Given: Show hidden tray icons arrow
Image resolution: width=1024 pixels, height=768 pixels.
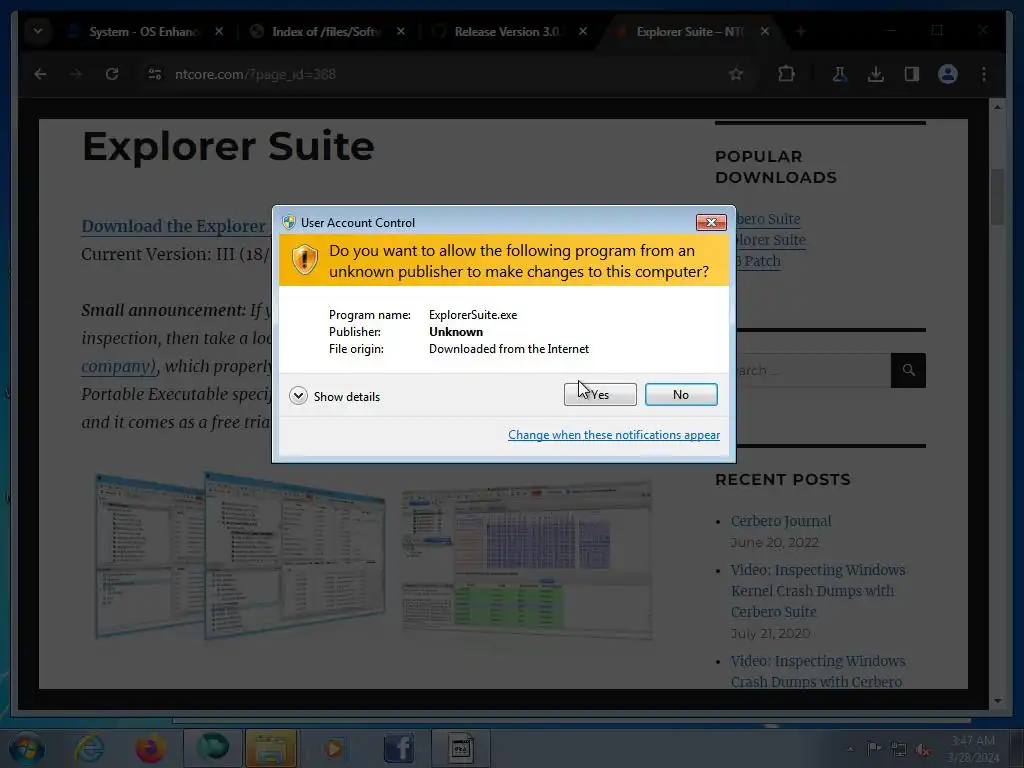Looking at the screenshot, I should coord(850,749).
